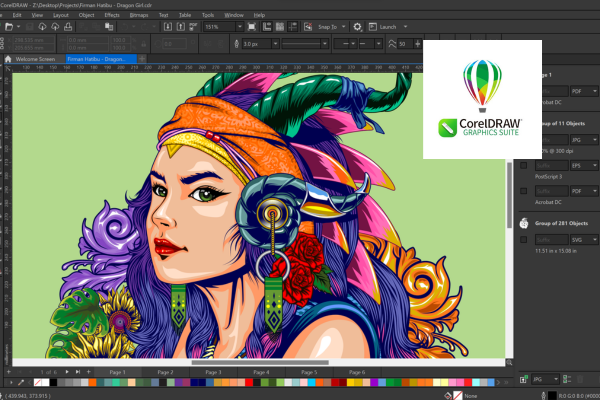The width and height of the screenshot is (600, 400).
Task: Click the Paste clipboard icon
Action: (x=109, y=27)
